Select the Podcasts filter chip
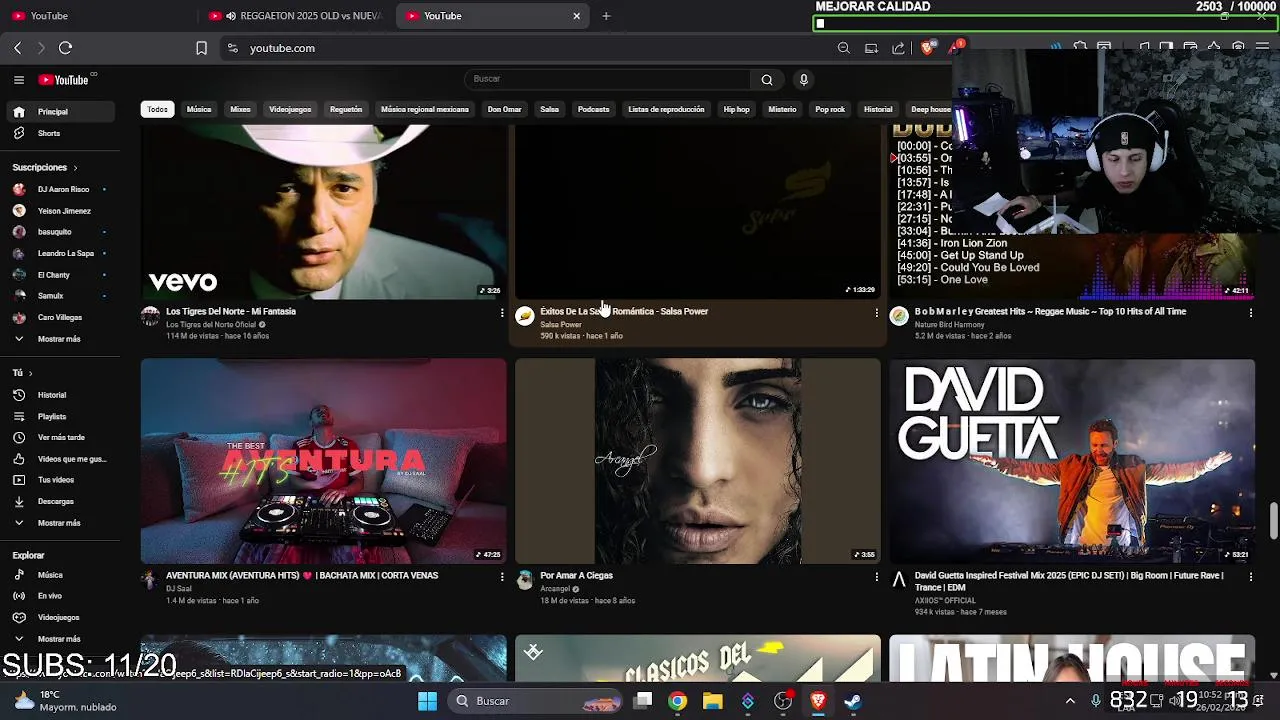The width and height of the screenshot is (1280, 720). point(593,109)
